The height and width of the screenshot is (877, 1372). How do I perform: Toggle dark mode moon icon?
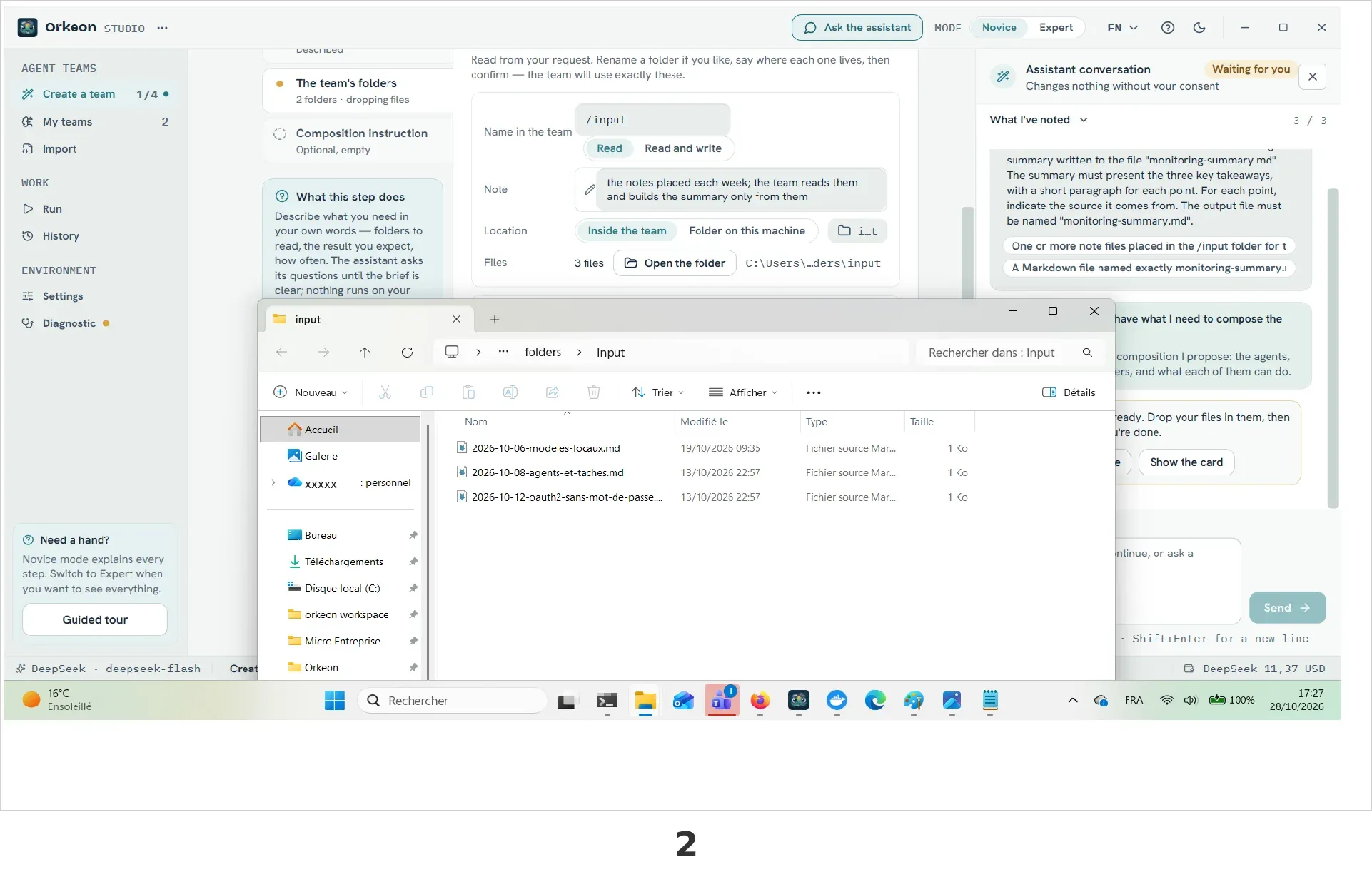pos(1199,28)
